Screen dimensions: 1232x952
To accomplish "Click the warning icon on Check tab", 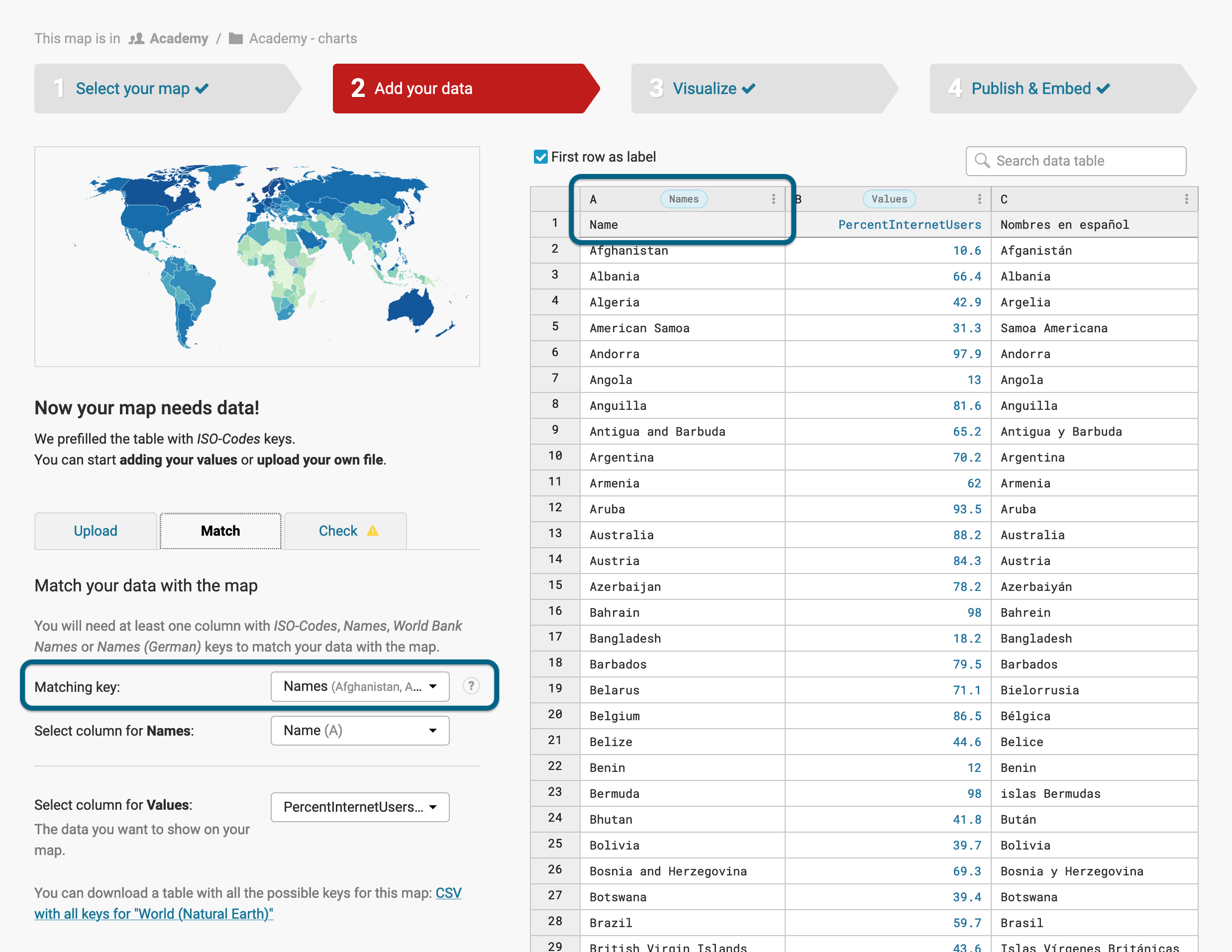I will (373, 531).
